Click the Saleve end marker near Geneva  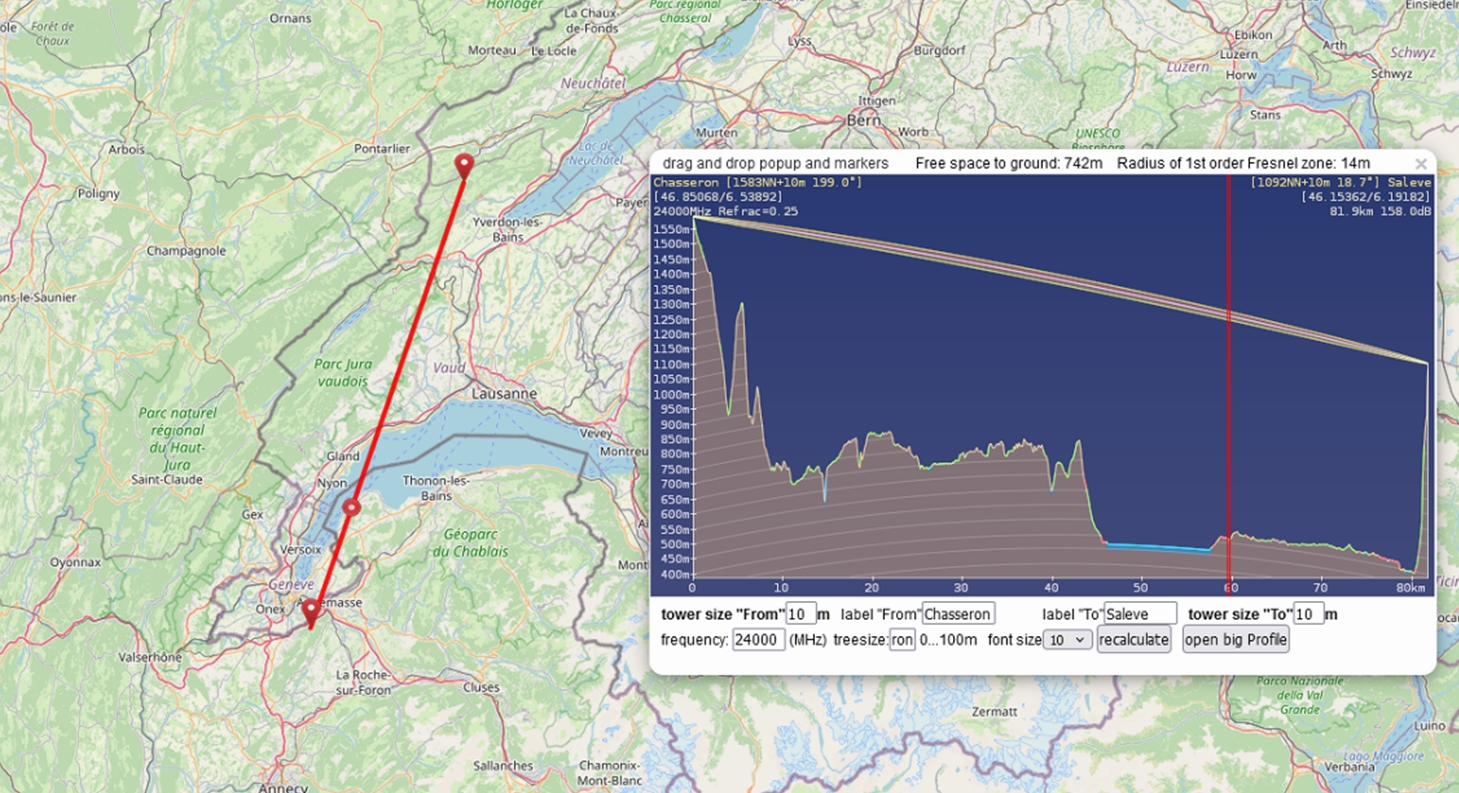(311, 610)
